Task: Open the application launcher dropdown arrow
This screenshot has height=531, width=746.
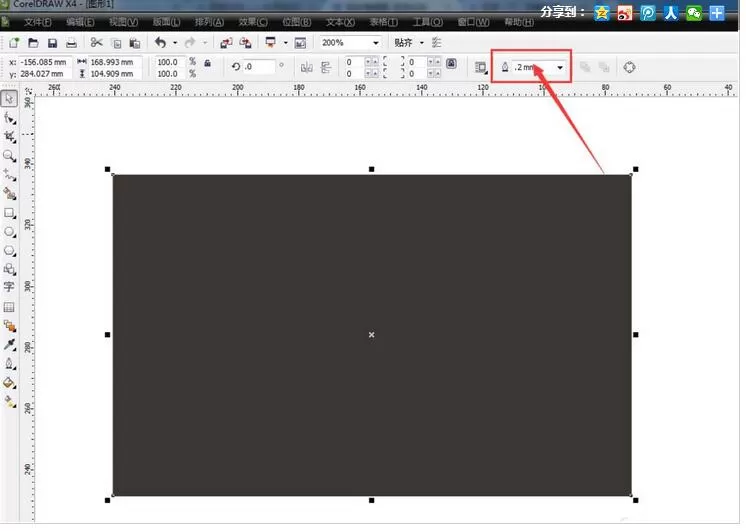Action: coord(285,43)
